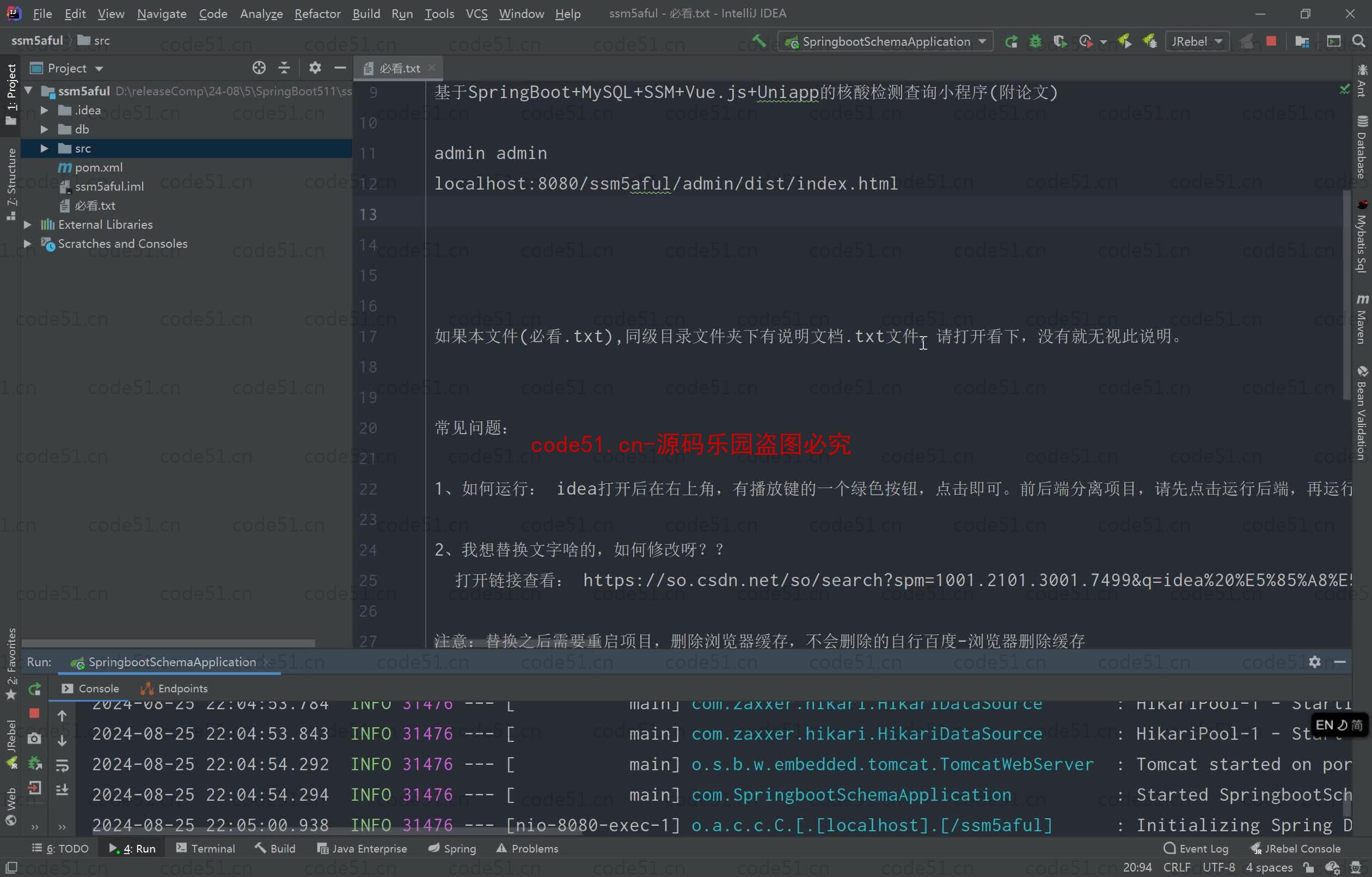Collapse the ssm5aful root node
This screenshot has height=877, width=1372.
click(x=28, y=90)
